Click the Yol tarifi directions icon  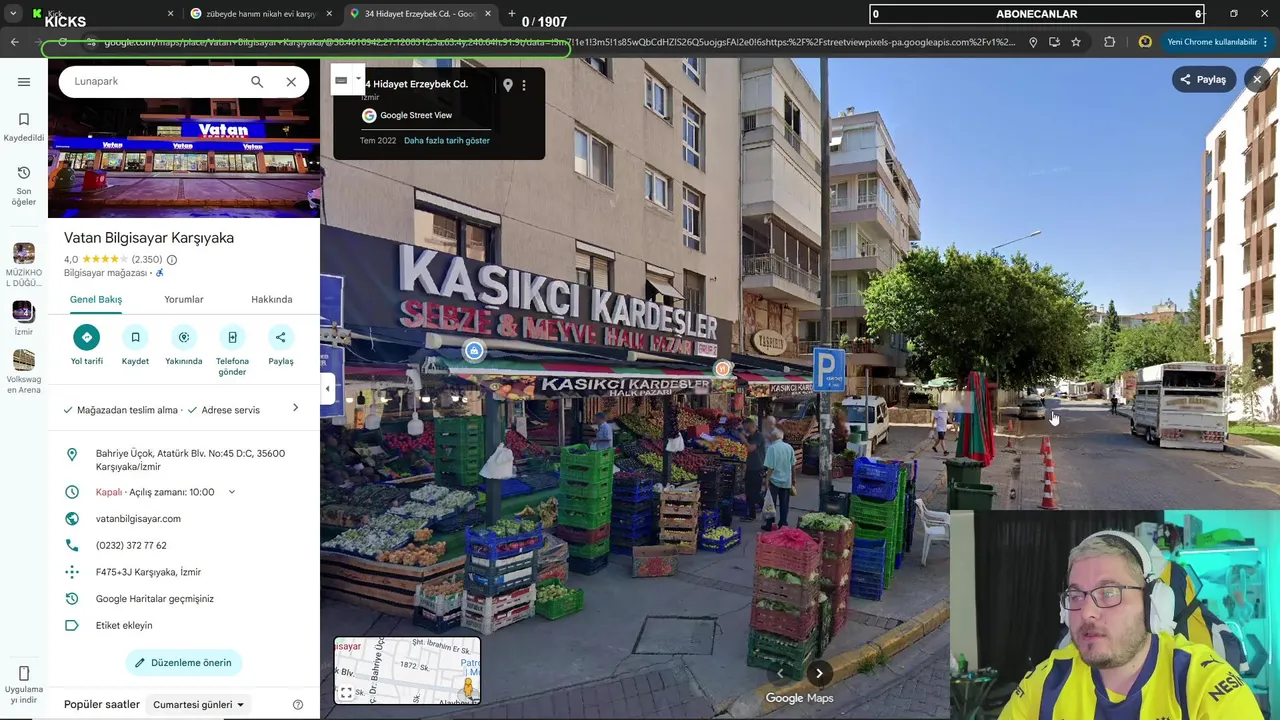87,337
